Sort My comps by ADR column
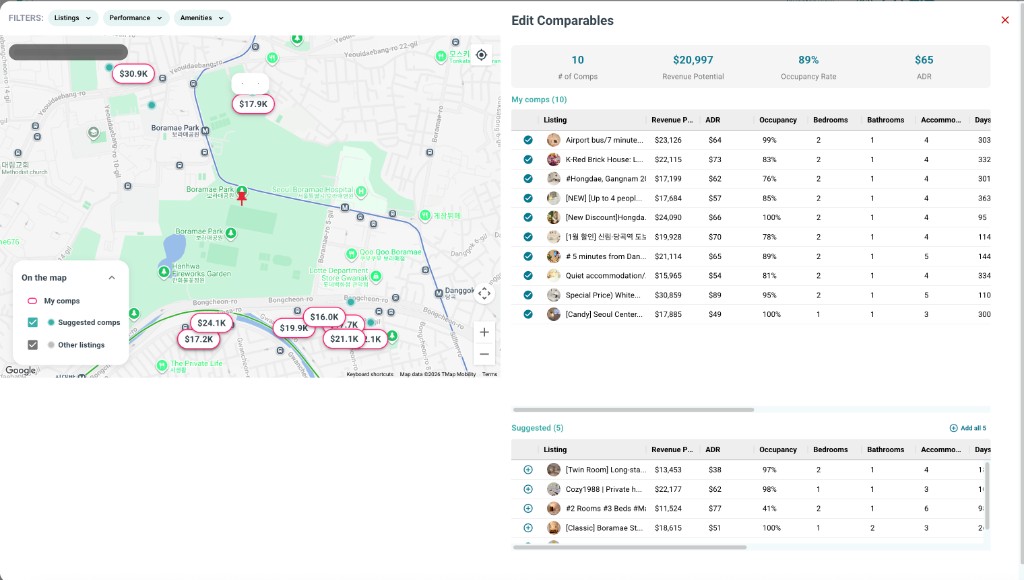Image resolution: width=1024 pixels, height=580 pixels. coord(712,120)
